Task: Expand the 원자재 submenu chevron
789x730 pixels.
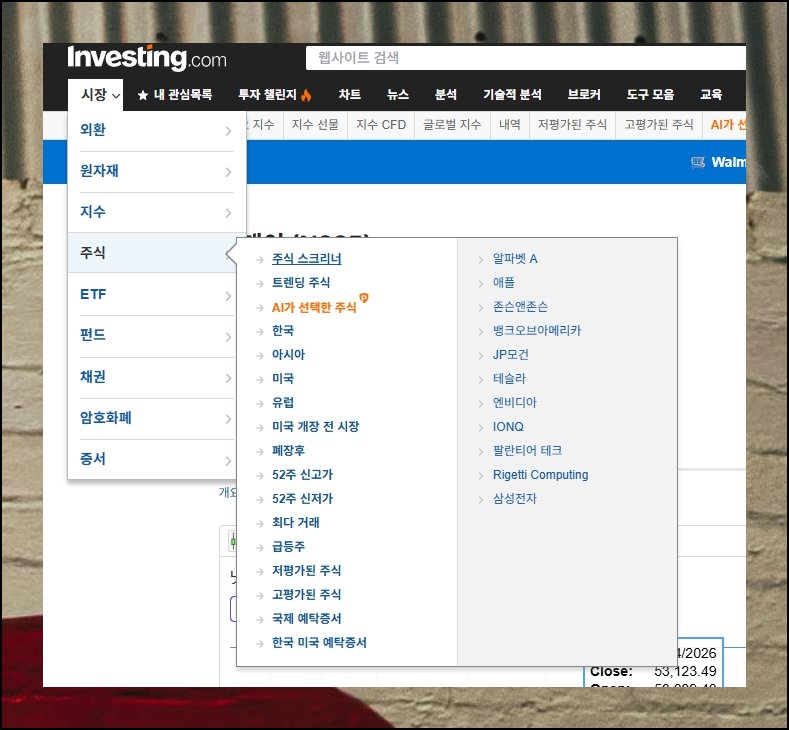Action: (x=228, y=172)
